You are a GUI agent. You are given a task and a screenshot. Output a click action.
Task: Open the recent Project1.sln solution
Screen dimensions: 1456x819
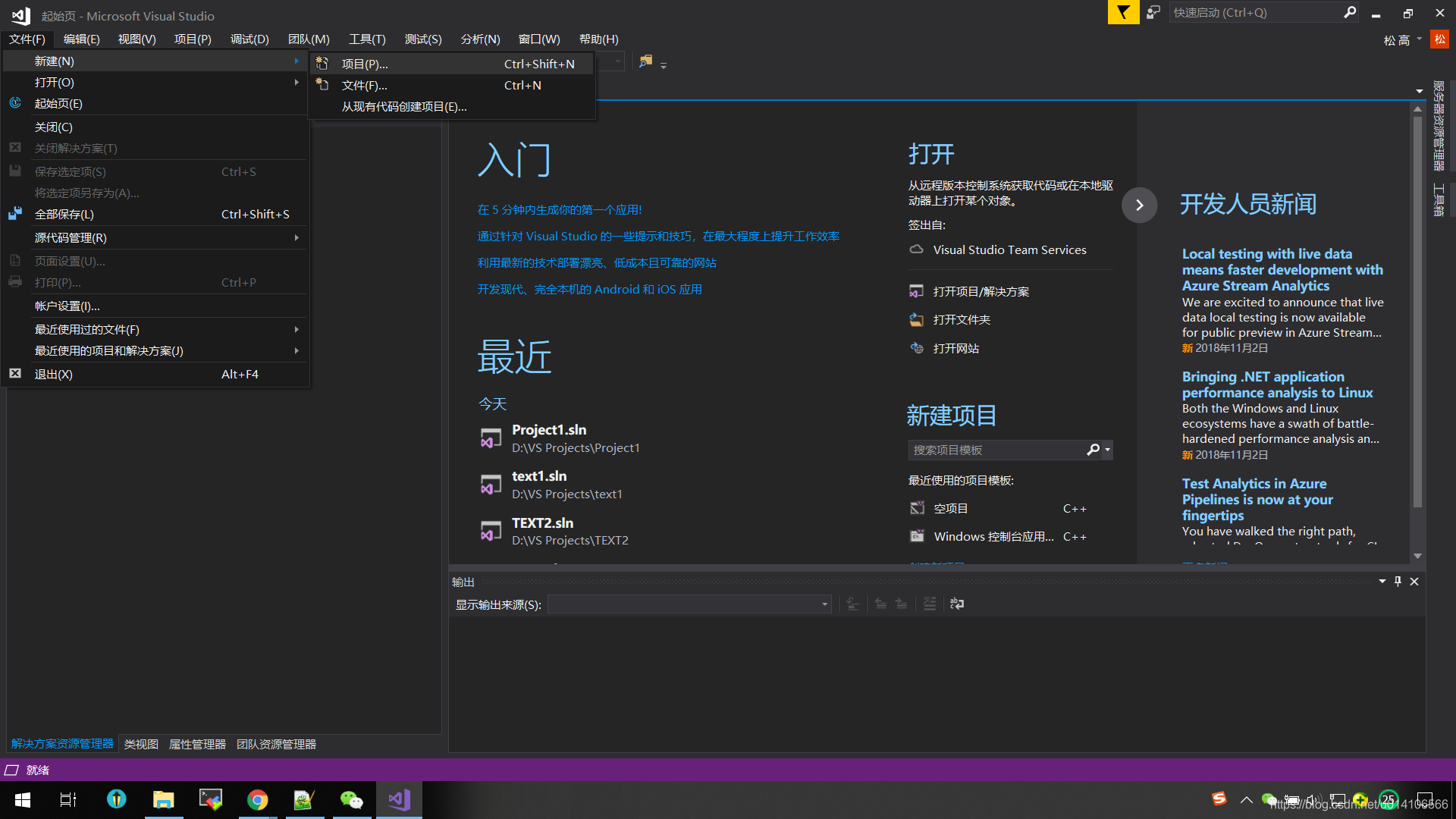(x=549, y=431)
